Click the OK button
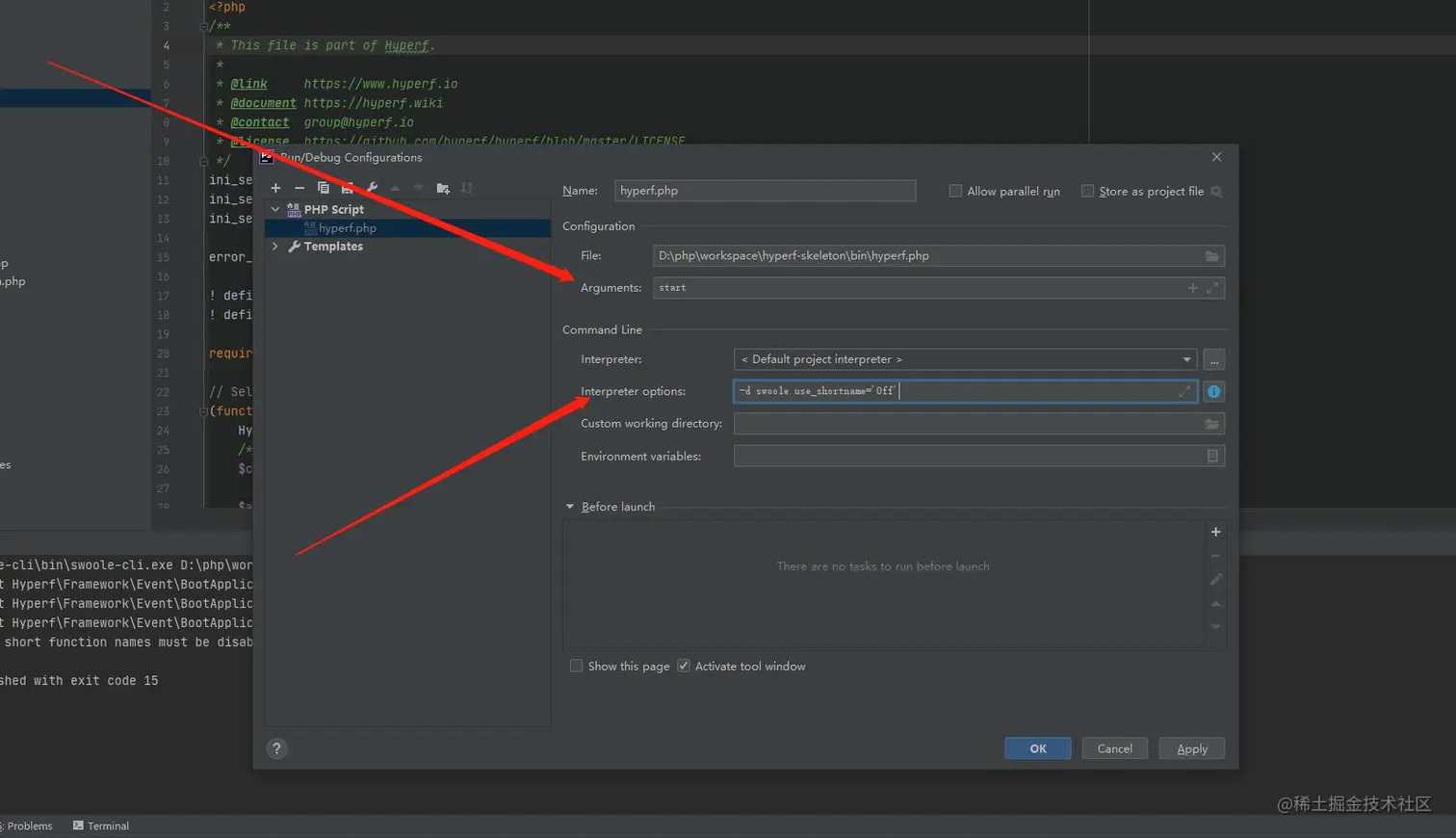 click(1037, 748)
